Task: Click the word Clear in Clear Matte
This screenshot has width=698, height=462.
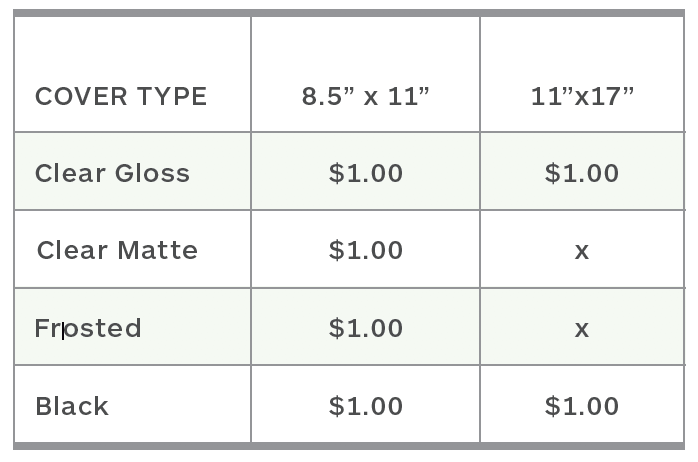Action: [72, 250]
